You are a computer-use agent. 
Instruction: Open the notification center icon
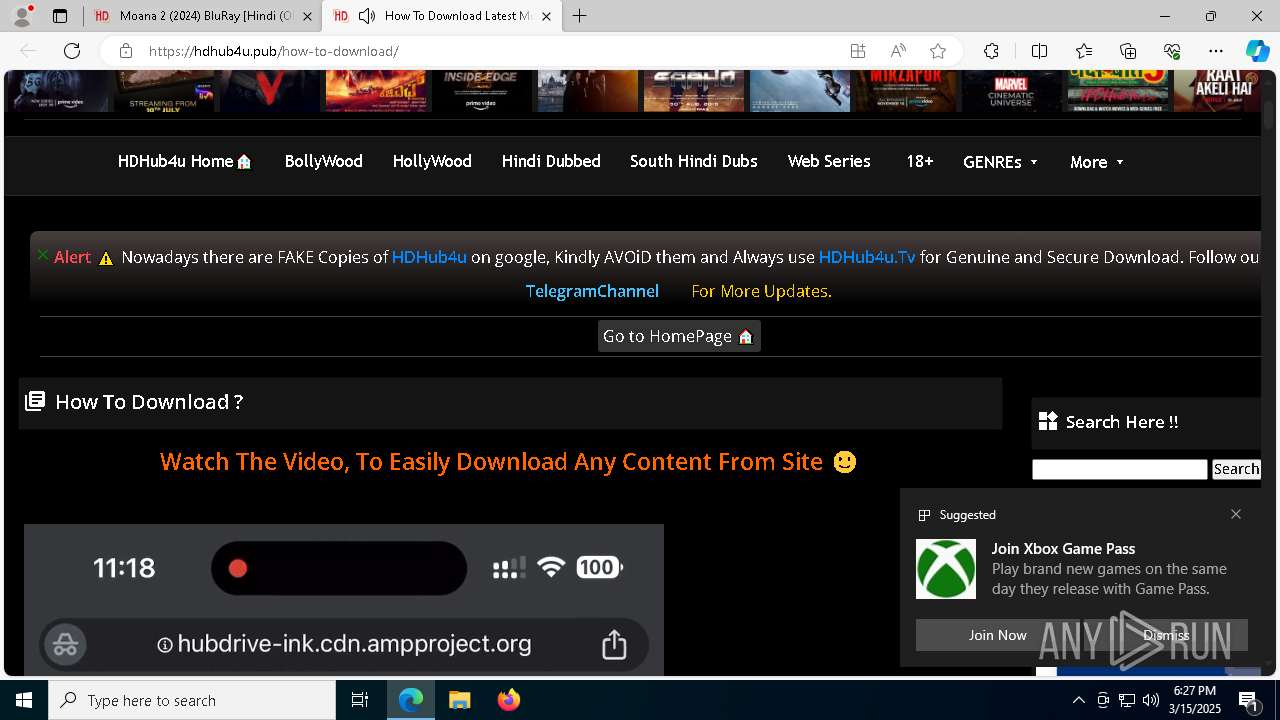[1249, 700]
